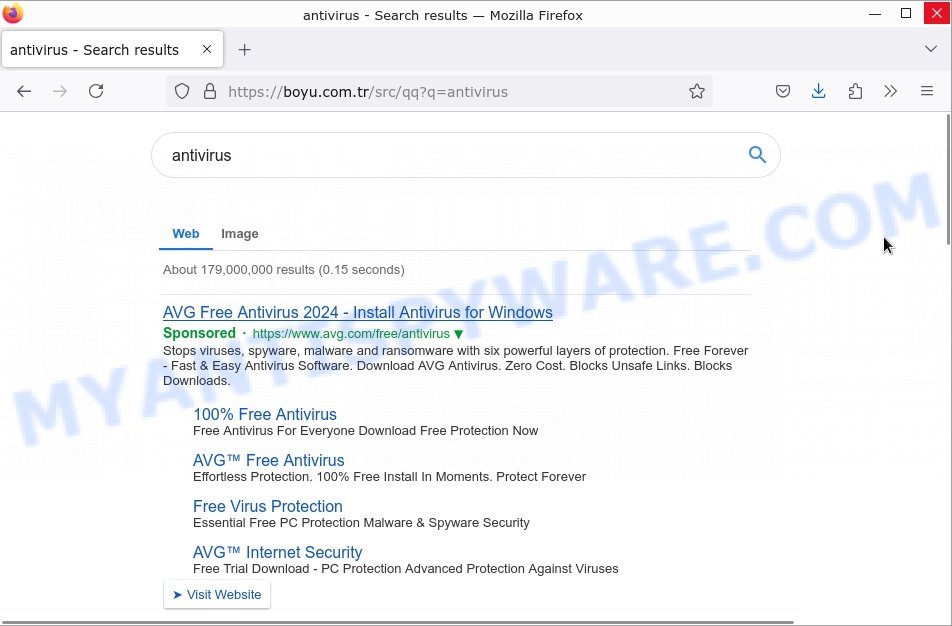Click the Stops viruses, spyware description text
Image resolution: width=952 pixels, height=626 pixels.
point(455,366)
